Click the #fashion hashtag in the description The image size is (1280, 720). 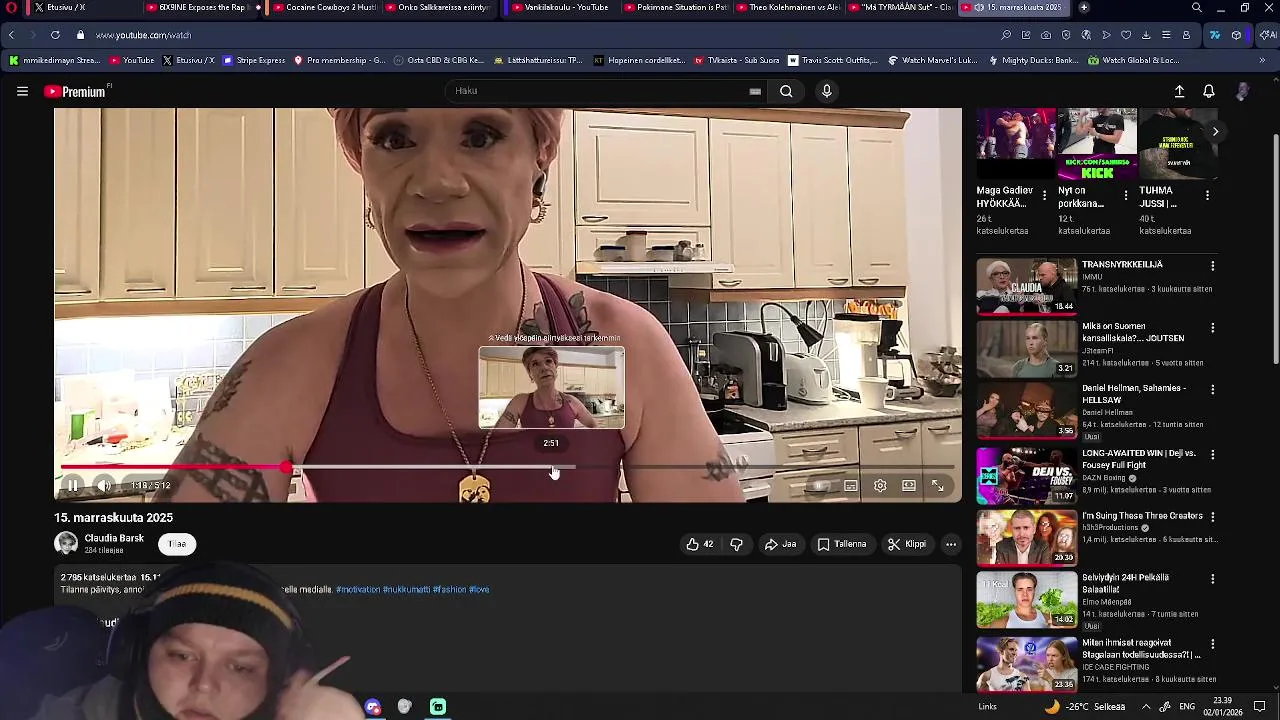(x=449, y=589)
